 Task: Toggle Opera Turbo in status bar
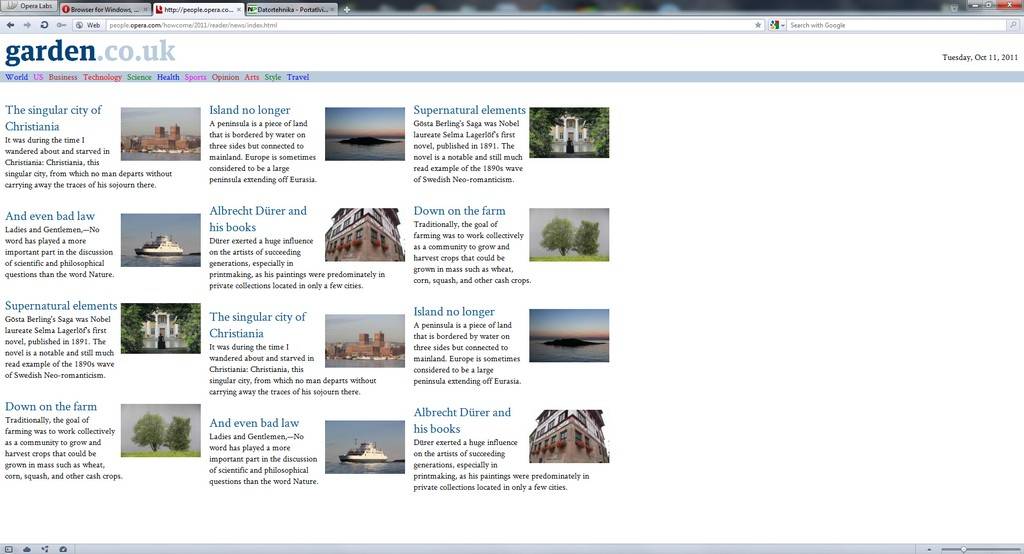(x=63, y=549)
